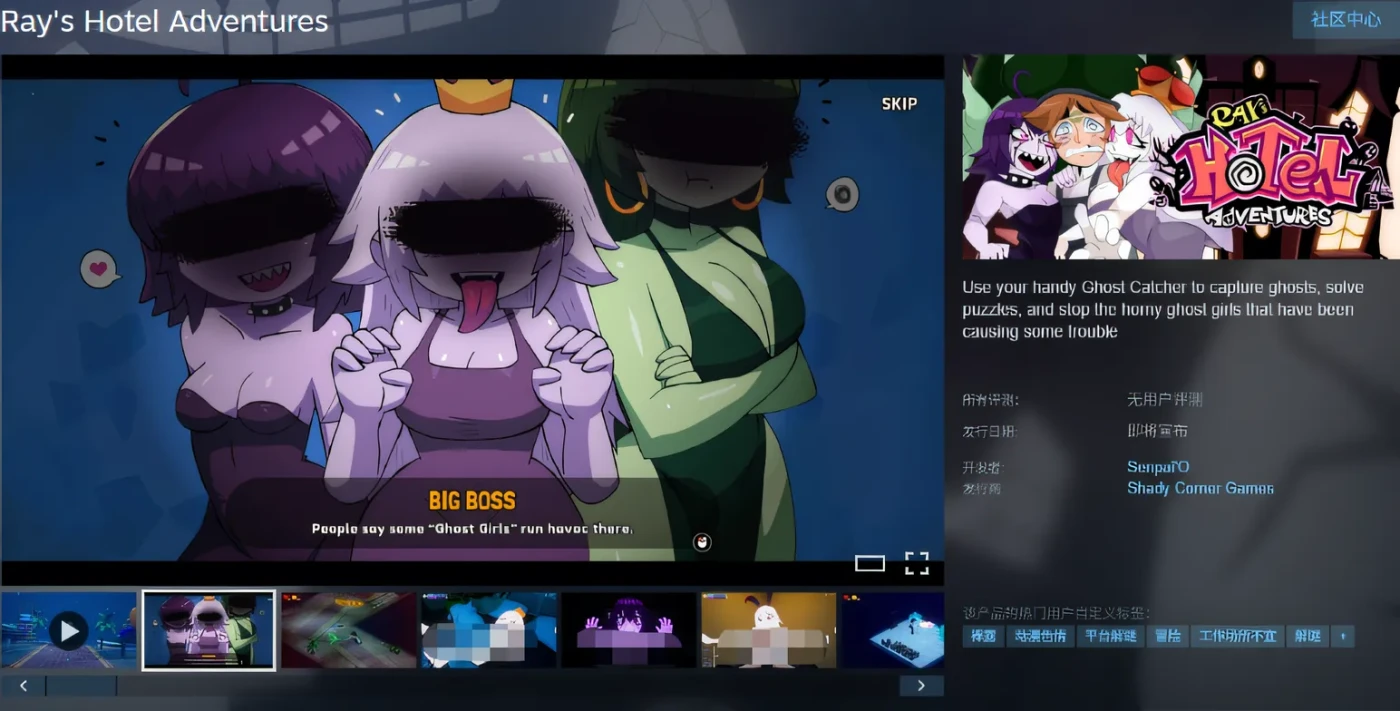
Task: Open developer Senpai'O link
Action: click(1158, 467)
